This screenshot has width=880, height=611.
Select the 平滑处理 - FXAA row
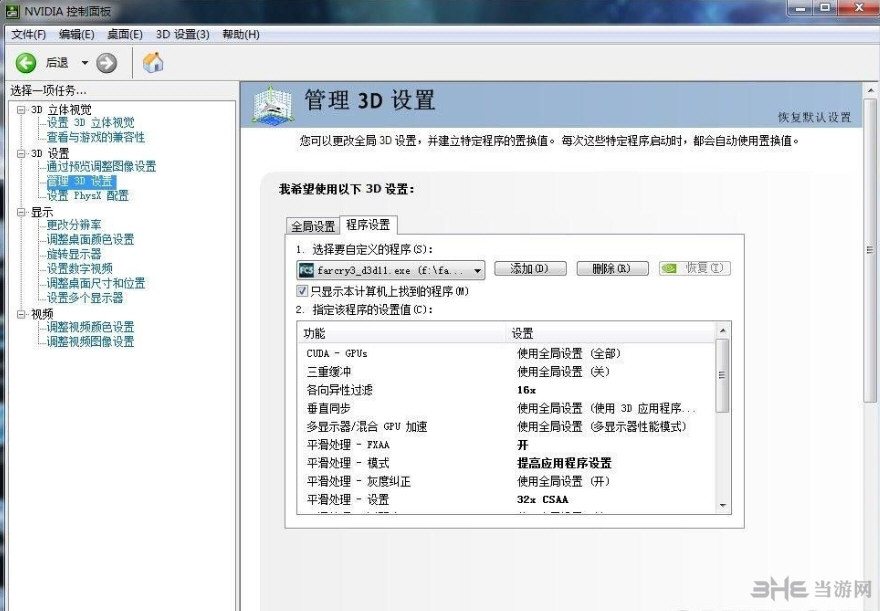507,445
